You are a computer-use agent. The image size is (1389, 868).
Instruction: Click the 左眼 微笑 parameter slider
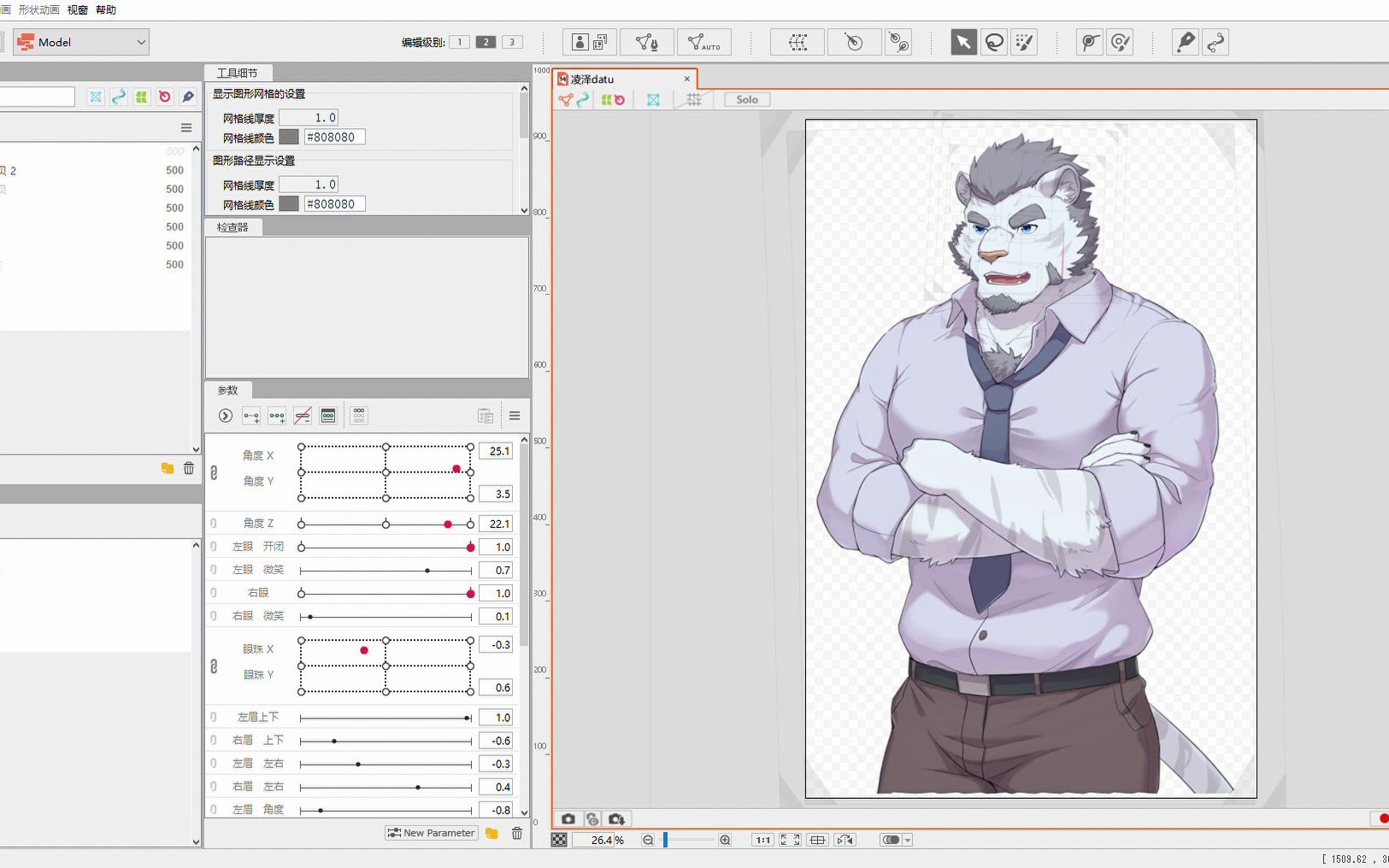click(386, 570)
